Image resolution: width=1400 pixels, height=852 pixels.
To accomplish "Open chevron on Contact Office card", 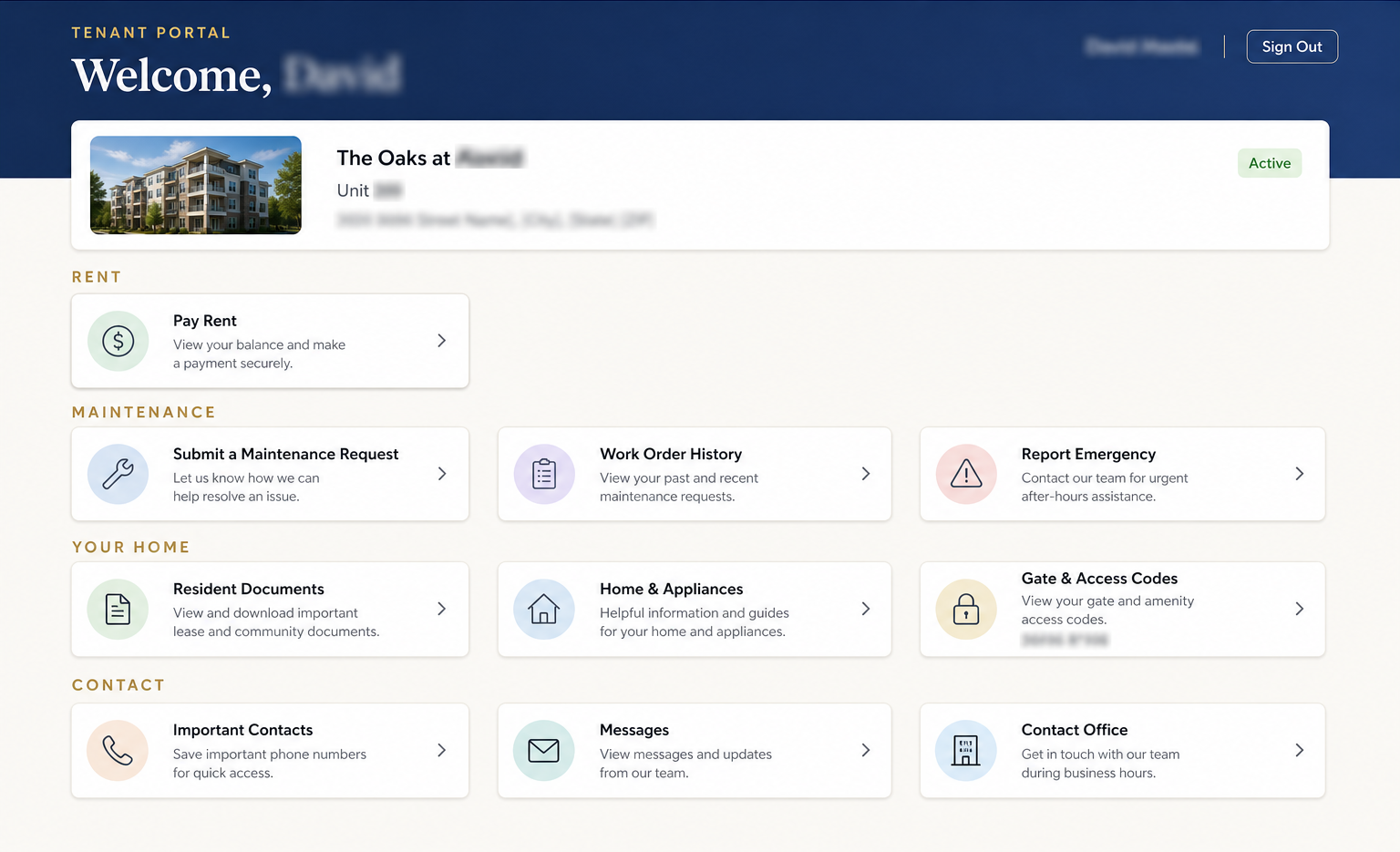I will (x=1300, y=751).
